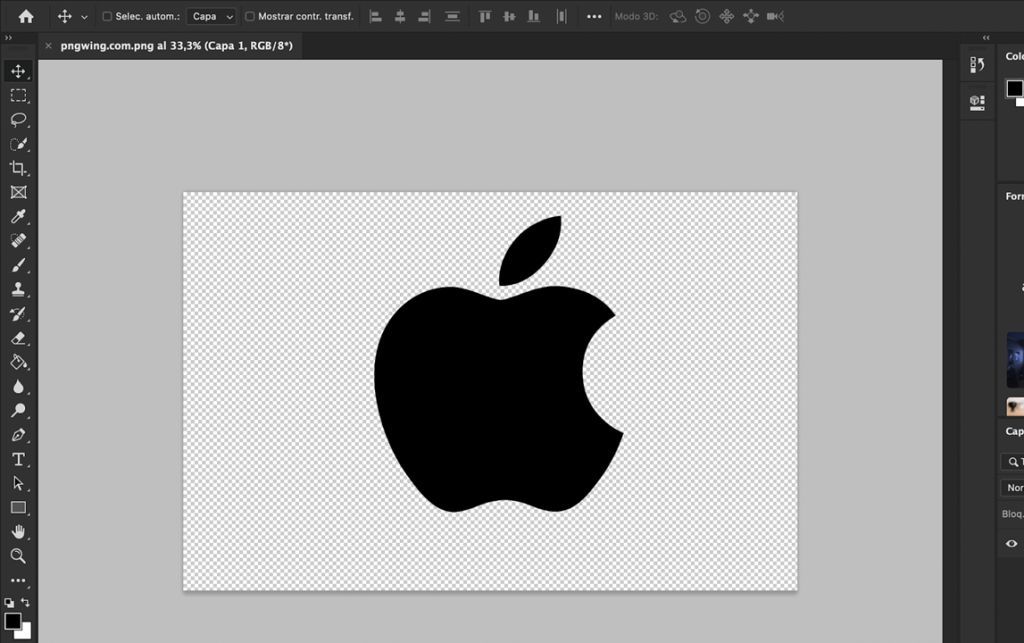This screenshot has width=1024, height=643.
Task: Select the Rectangular Marquee tool
Action: click(x=18, y=95)
